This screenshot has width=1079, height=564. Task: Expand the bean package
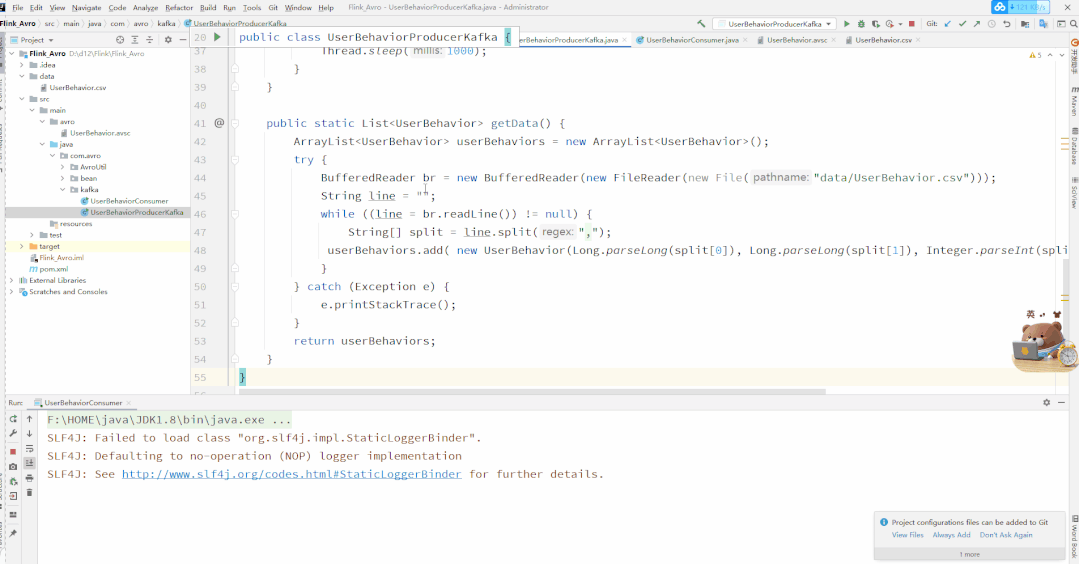click(x=63, y=178)
